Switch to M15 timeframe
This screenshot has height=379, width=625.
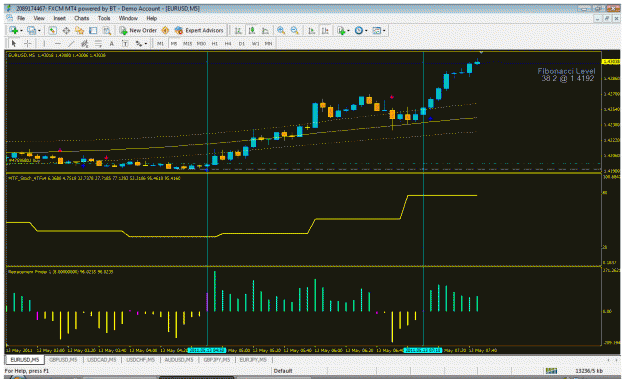tap(187, 43)
